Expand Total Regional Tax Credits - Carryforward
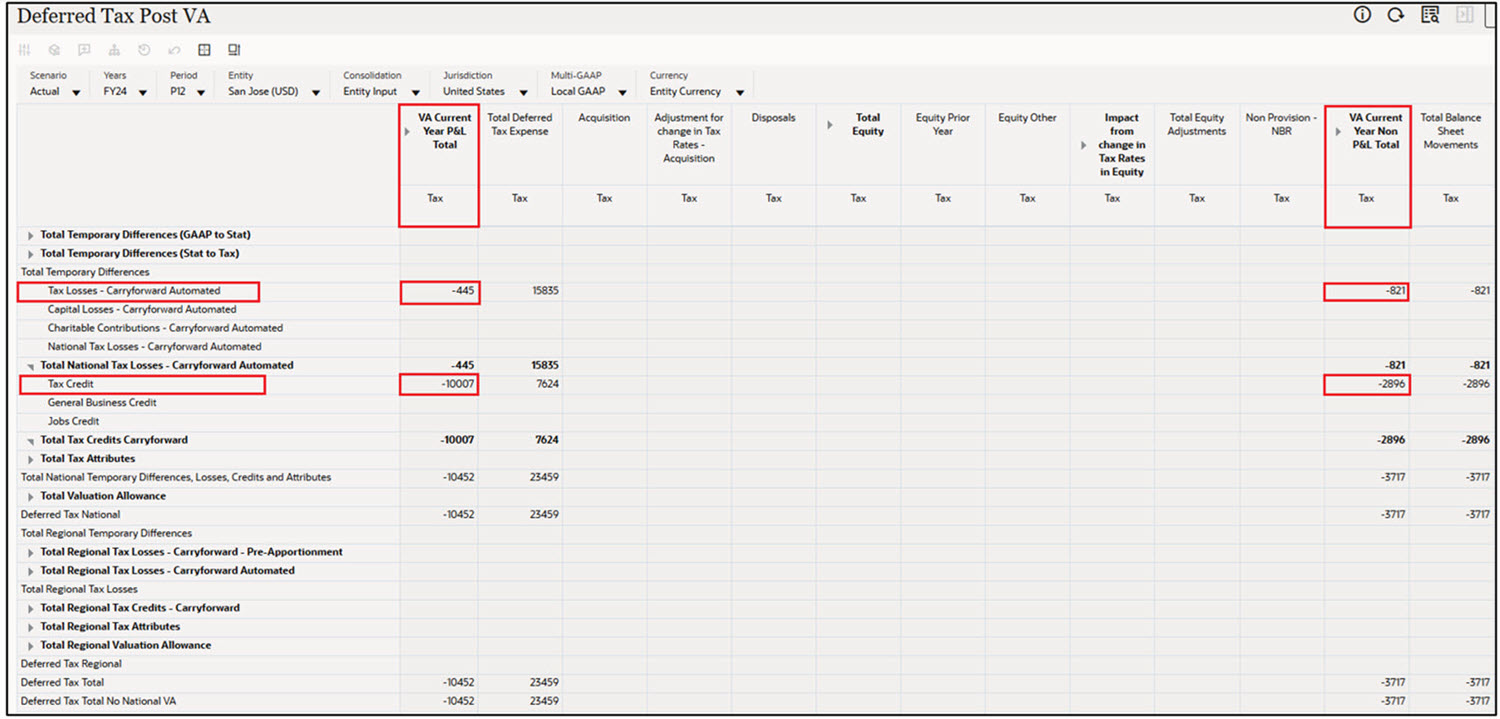The width and height of the screenshot is (1500, 719). click(x=31, y=608)
